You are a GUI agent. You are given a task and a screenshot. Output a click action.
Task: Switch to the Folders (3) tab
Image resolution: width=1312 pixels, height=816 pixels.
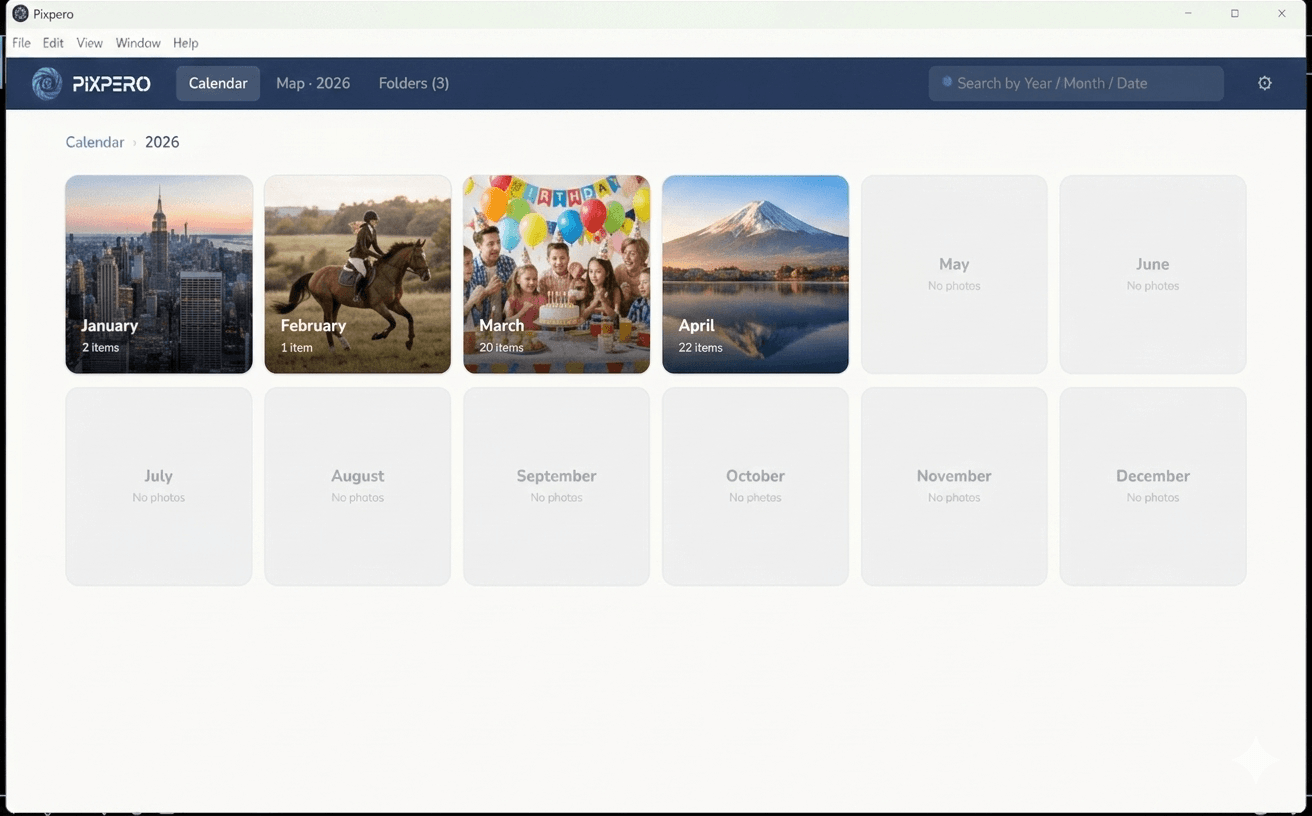[414, 83]
